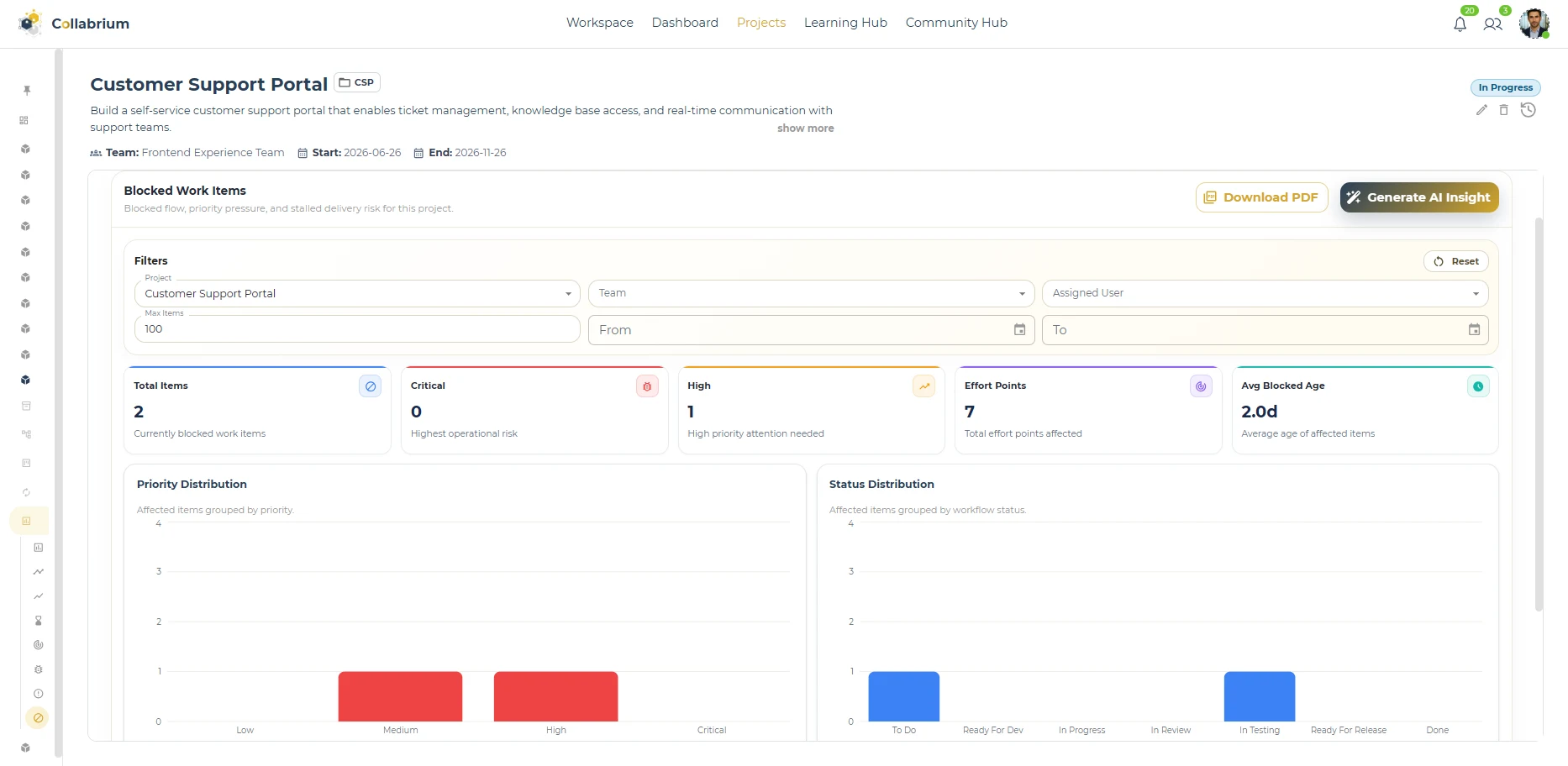Image resolution: width=1568 pixels, height=766 pixels.
Task: Click the Collabrium logo in the header
Action: coord(74,24)
